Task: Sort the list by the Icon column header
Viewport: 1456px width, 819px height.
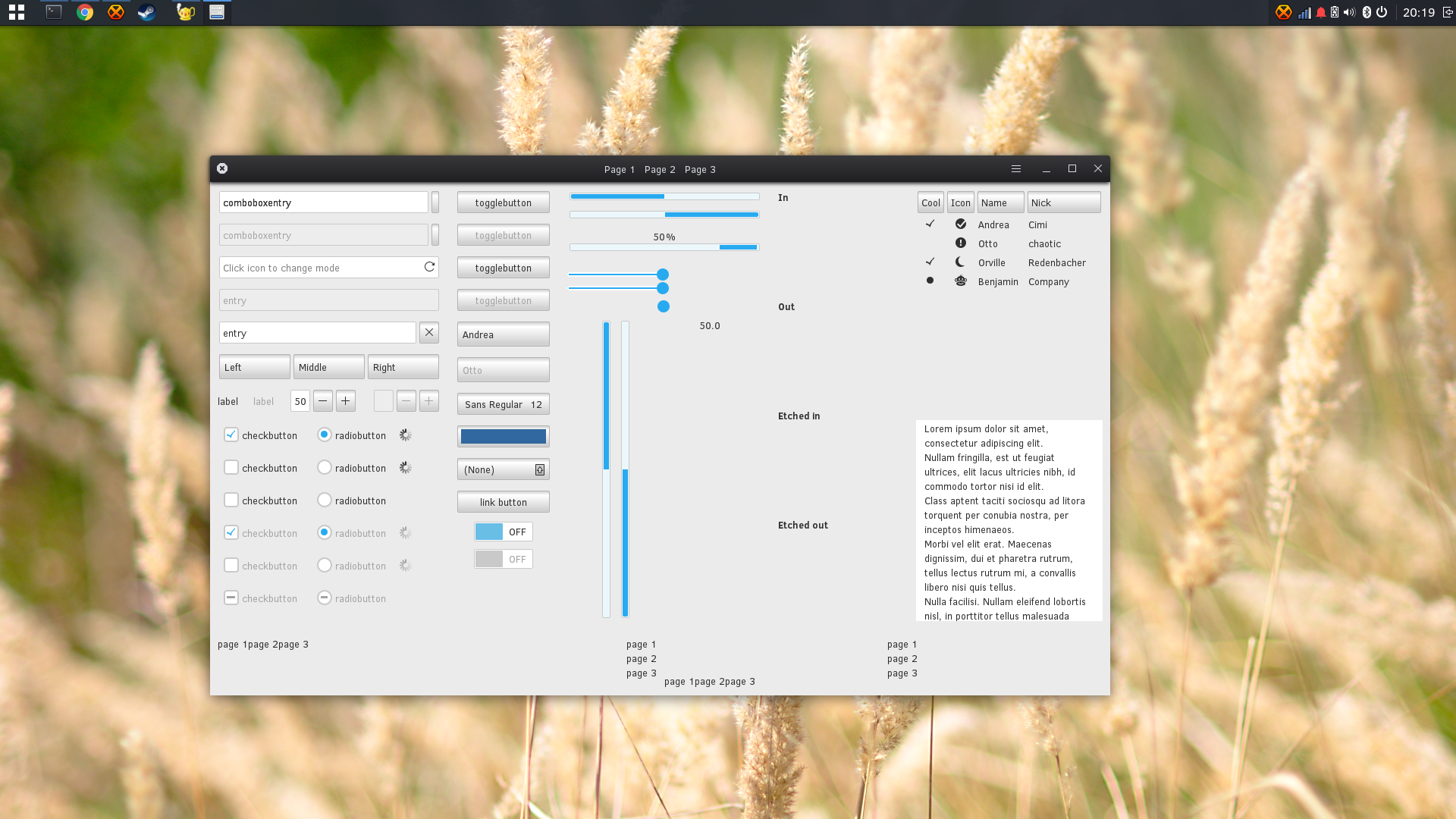Action: pos(961,202)
